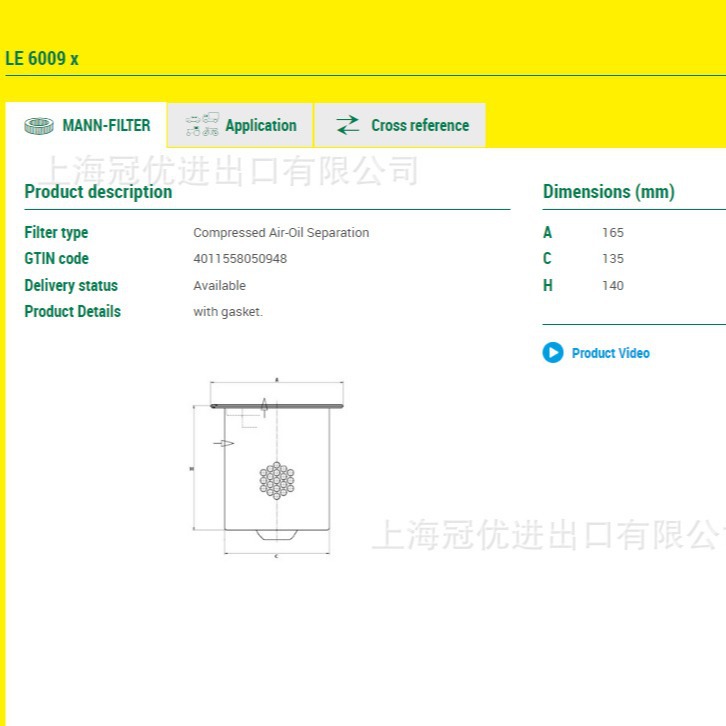The image size is (726, 726).
Task: Click the 'Product Details' label
Action: (72, 311)
